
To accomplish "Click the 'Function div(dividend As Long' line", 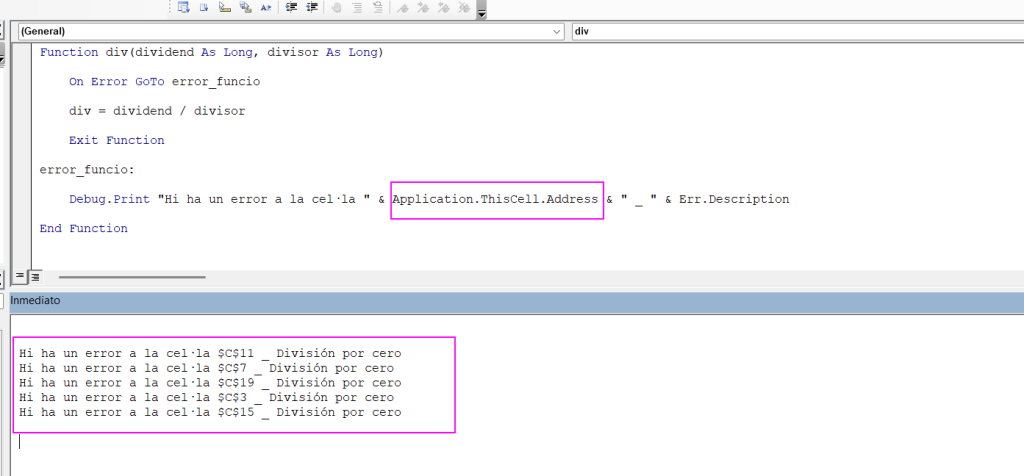I will coord(212,52).
